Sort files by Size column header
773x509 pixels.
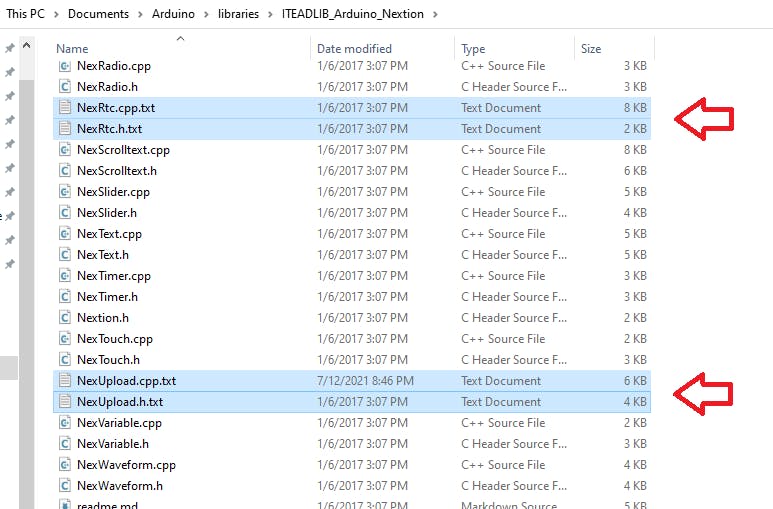(x=591, y=49)
